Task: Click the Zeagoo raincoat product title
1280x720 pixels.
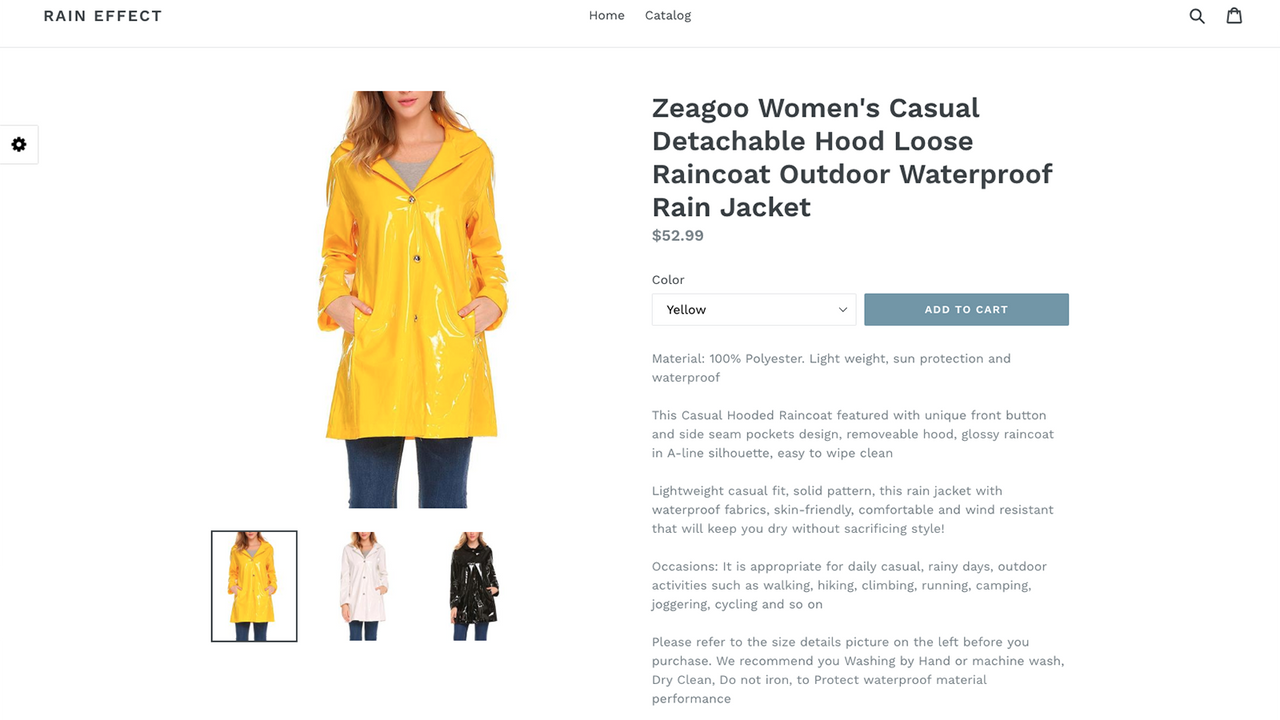Action: coord(852,157)
